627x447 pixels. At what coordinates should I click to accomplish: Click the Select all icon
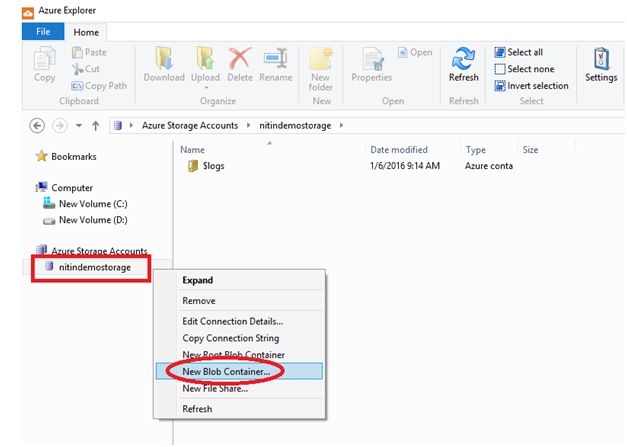tap(500, 52)
